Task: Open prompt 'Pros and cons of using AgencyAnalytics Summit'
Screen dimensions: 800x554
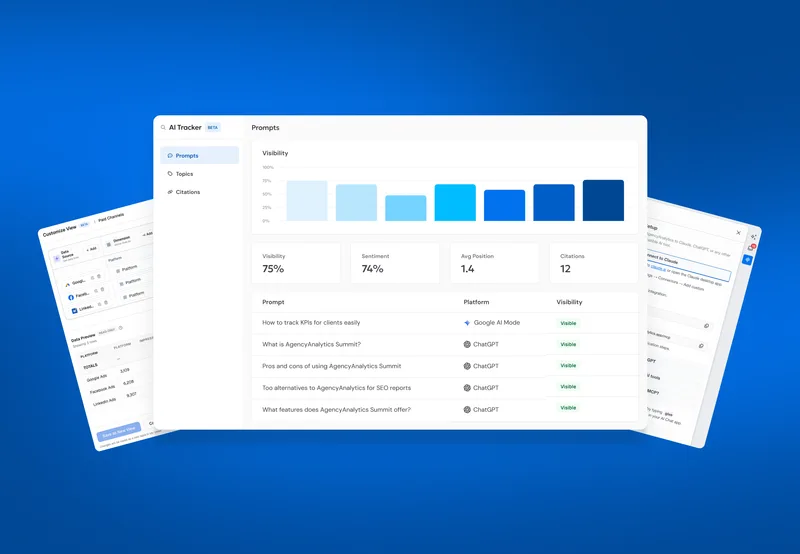Action: [x=332, y=366]
